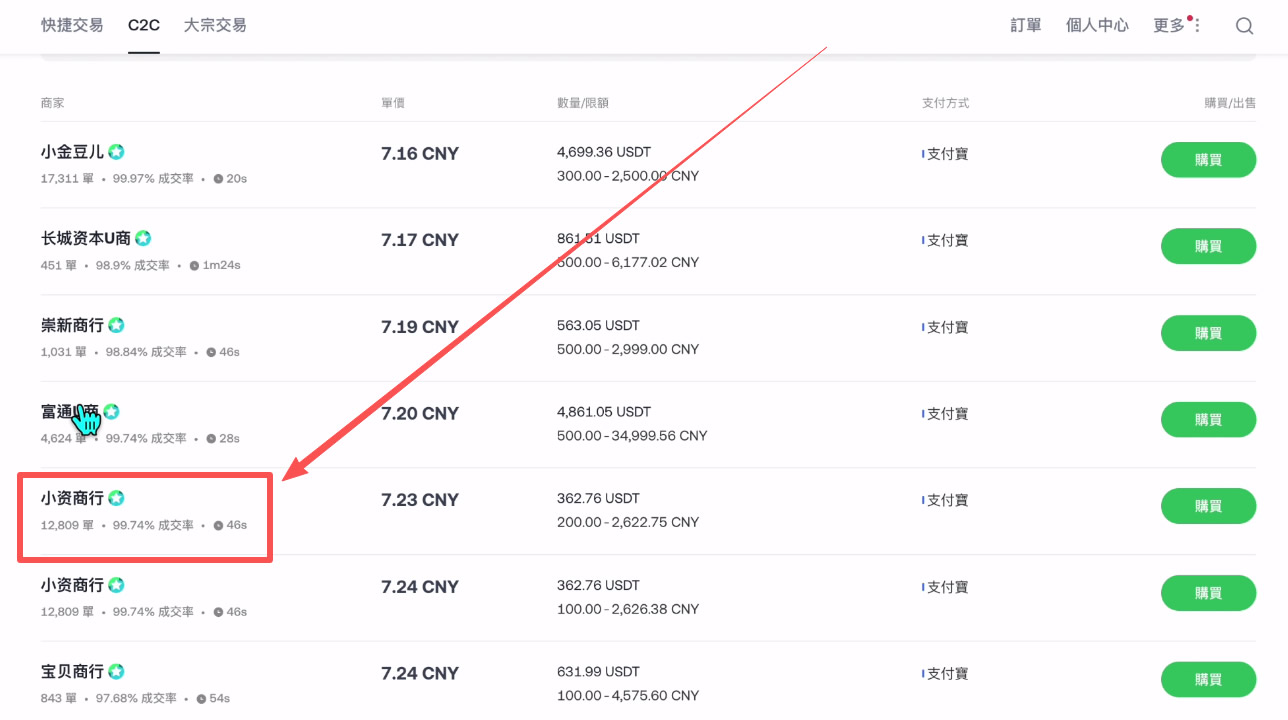This screenshot has width=1288, height=720.
Task: Click 支付寶 payment tag in 长城资本U商 row
Action: pyautogui.click(x=946, y=240)
